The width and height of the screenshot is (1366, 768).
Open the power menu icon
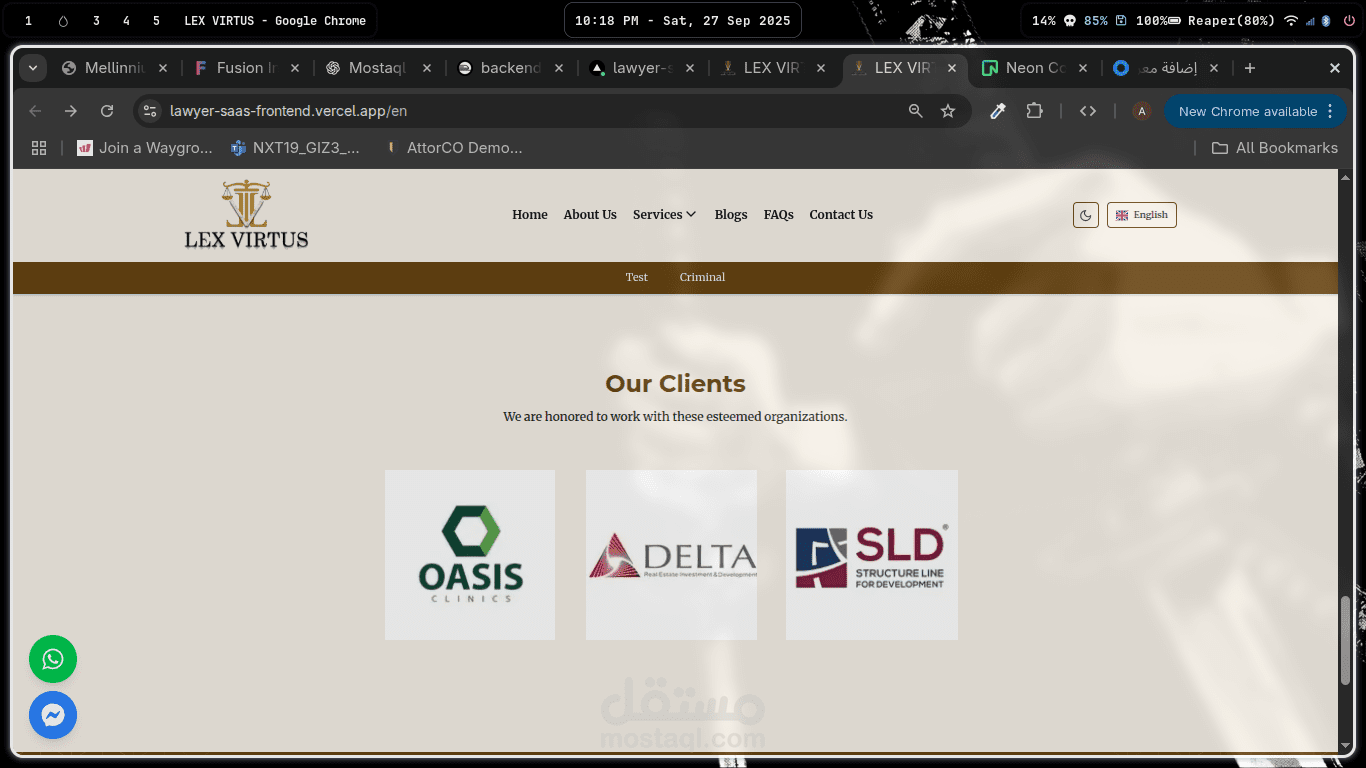tap(1349, 20)
